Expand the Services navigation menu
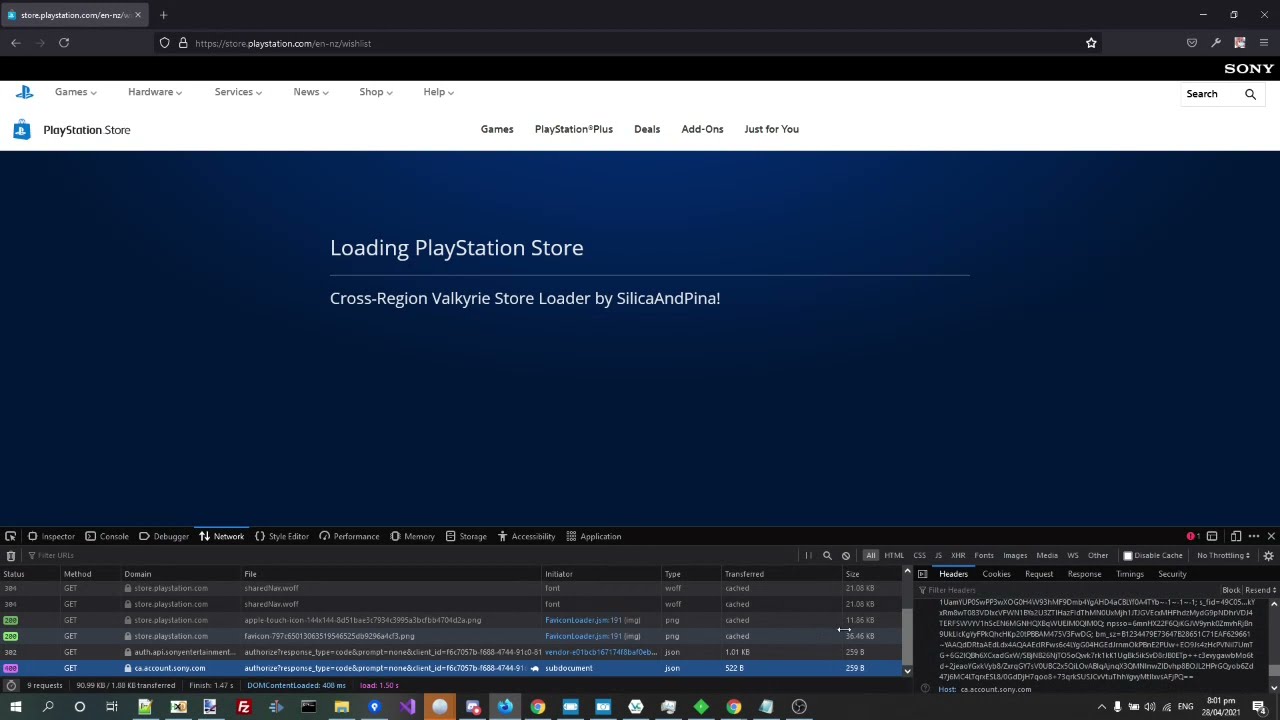The image size is (1280, 720). (x=238, y=92)
